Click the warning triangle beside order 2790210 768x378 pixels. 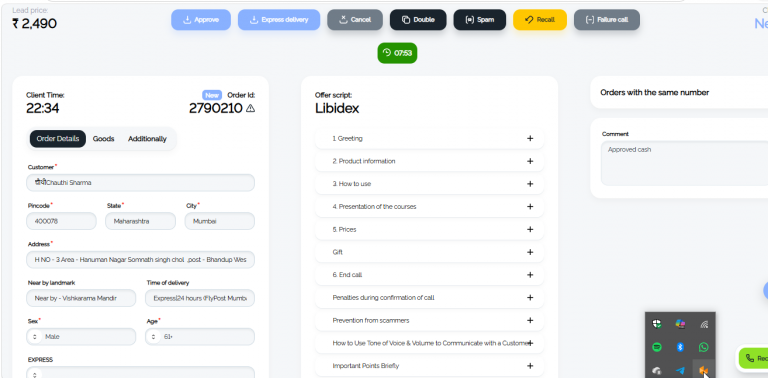coord(250,108)
